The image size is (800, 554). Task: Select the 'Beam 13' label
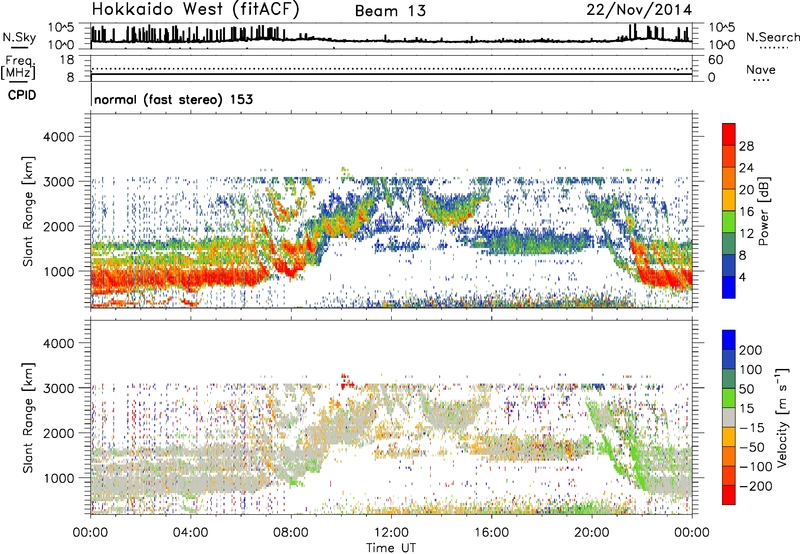(x=390, y=11)
